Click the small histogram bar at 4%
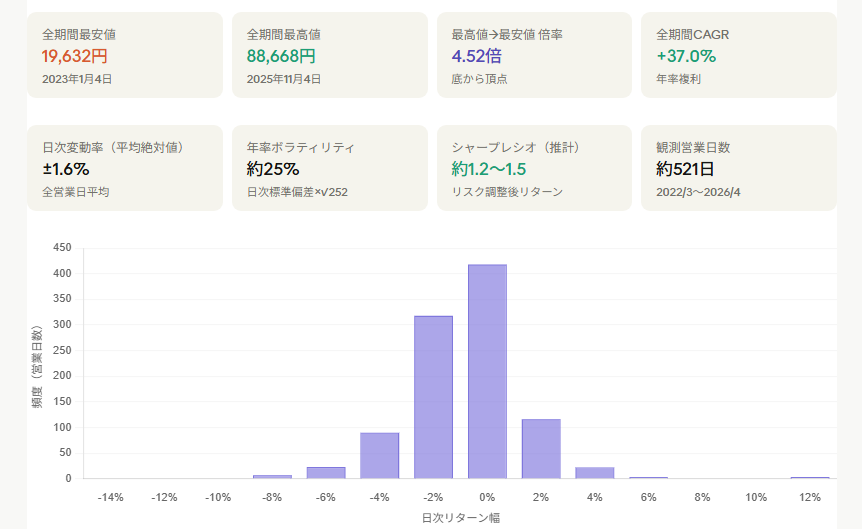This screenshot has width=862, height=529. point(595,473)
